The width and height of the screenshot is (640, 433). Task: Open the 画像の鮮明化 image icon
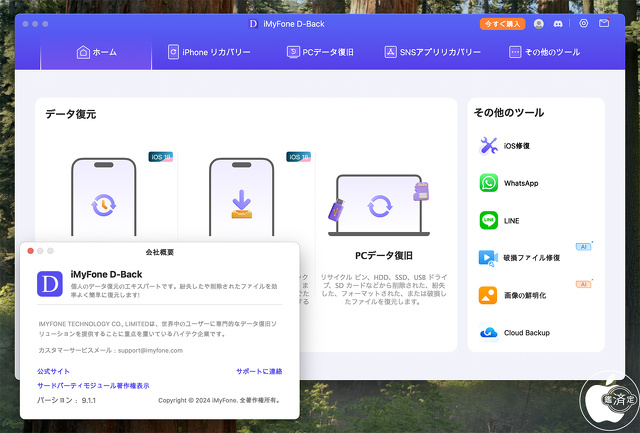coord(488,295)
